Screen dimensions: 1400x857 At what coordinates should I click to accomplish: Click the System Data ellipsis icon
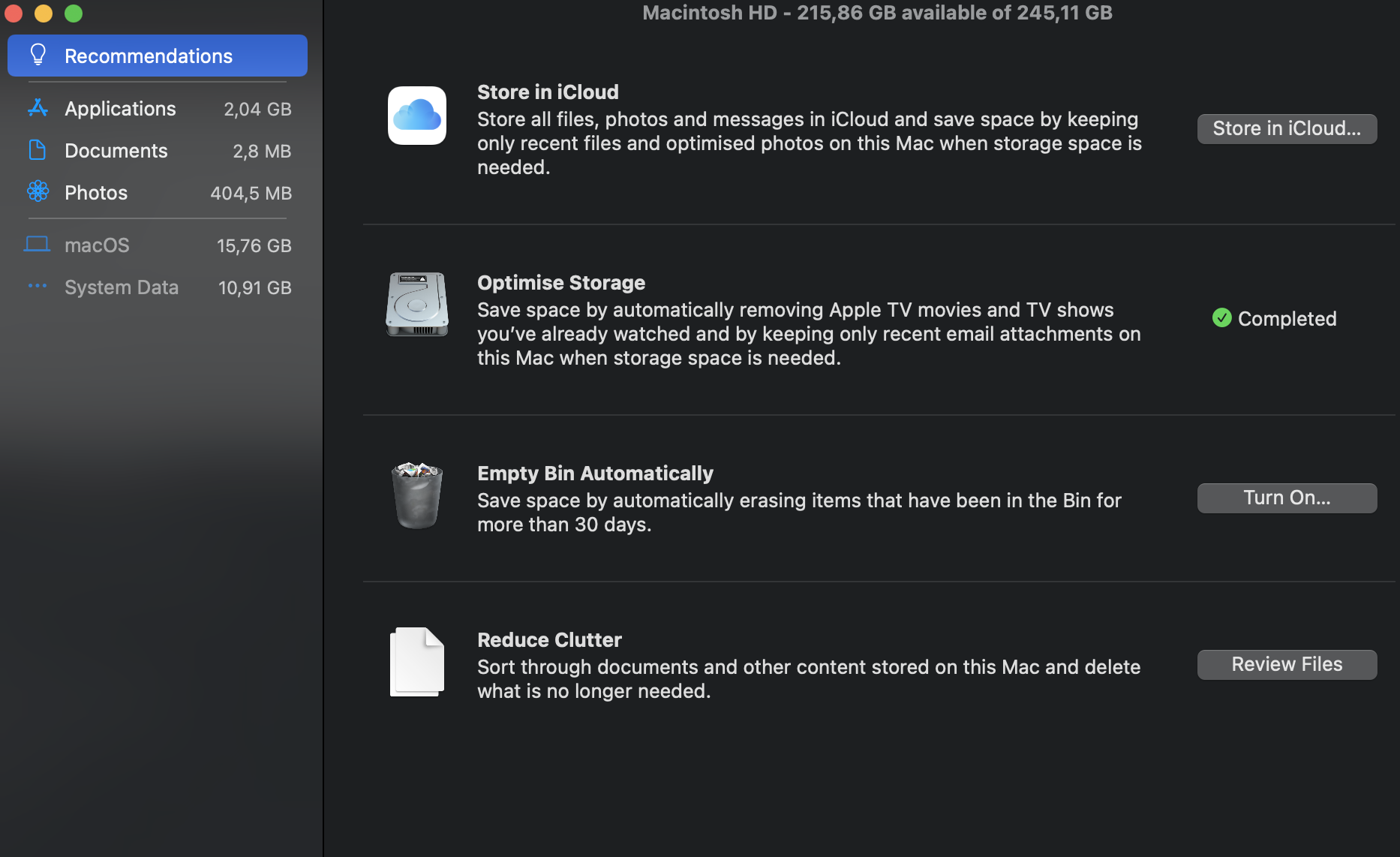point(38,286)
